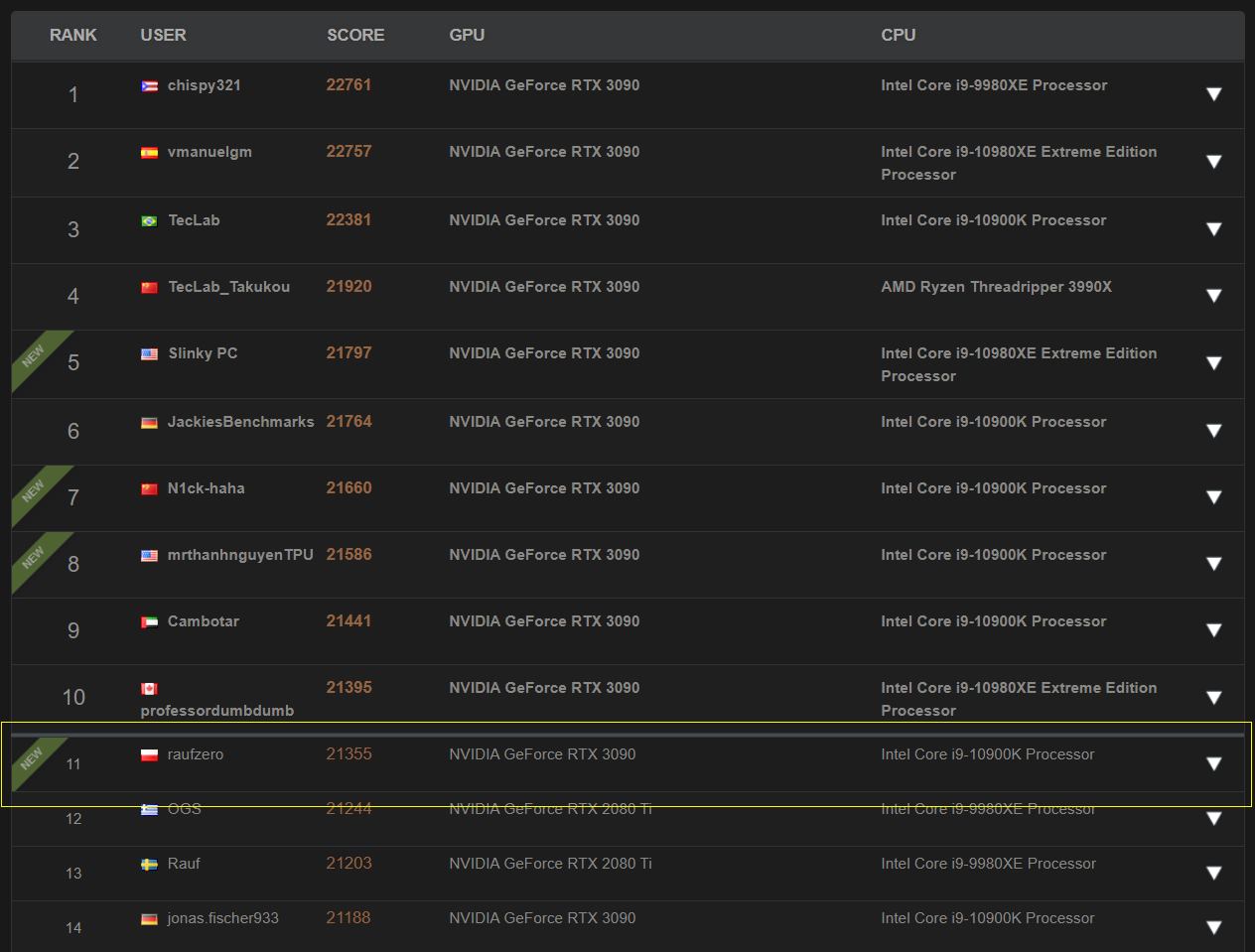
Task: Show details for JackiesBenchmarks' result
Action: coord(1213,431)
